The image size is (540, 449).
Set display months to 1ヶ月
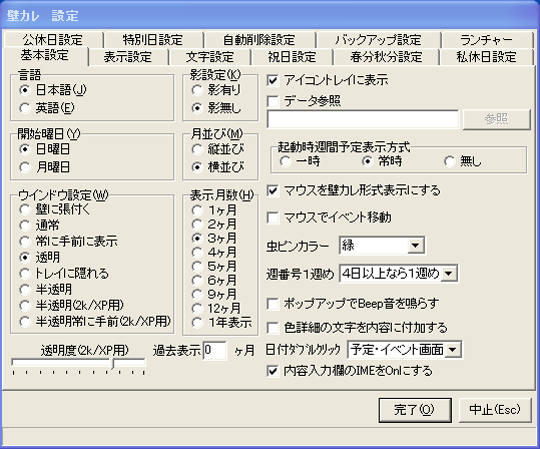tap(214, 210)
